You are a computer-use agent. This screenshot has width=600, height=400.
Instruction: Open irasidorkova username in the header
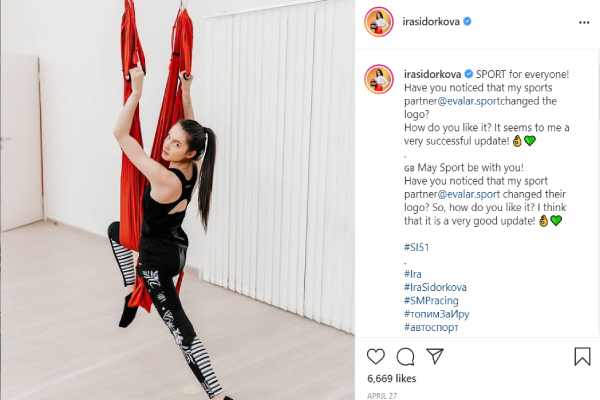point(431,22)
